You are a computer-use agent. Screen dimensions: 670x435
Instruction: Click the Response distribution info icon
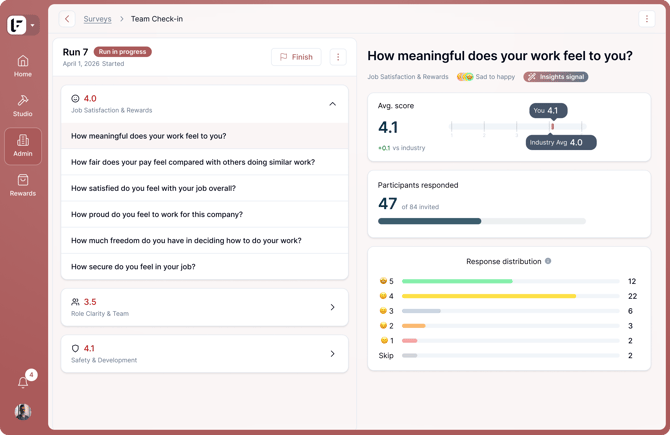pos(548,261)
